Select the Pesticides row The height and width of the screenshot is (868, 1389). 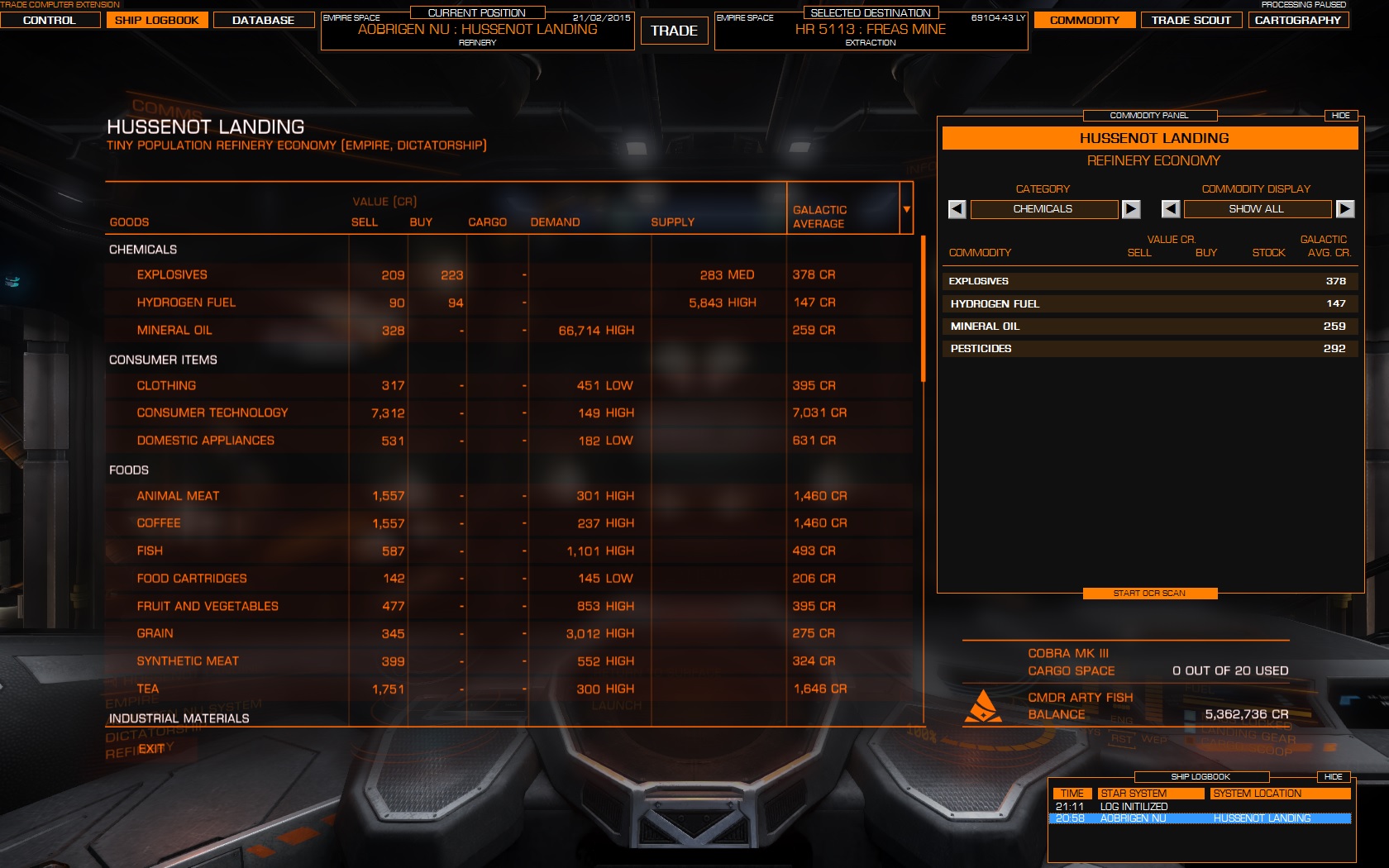(1149, 349)
